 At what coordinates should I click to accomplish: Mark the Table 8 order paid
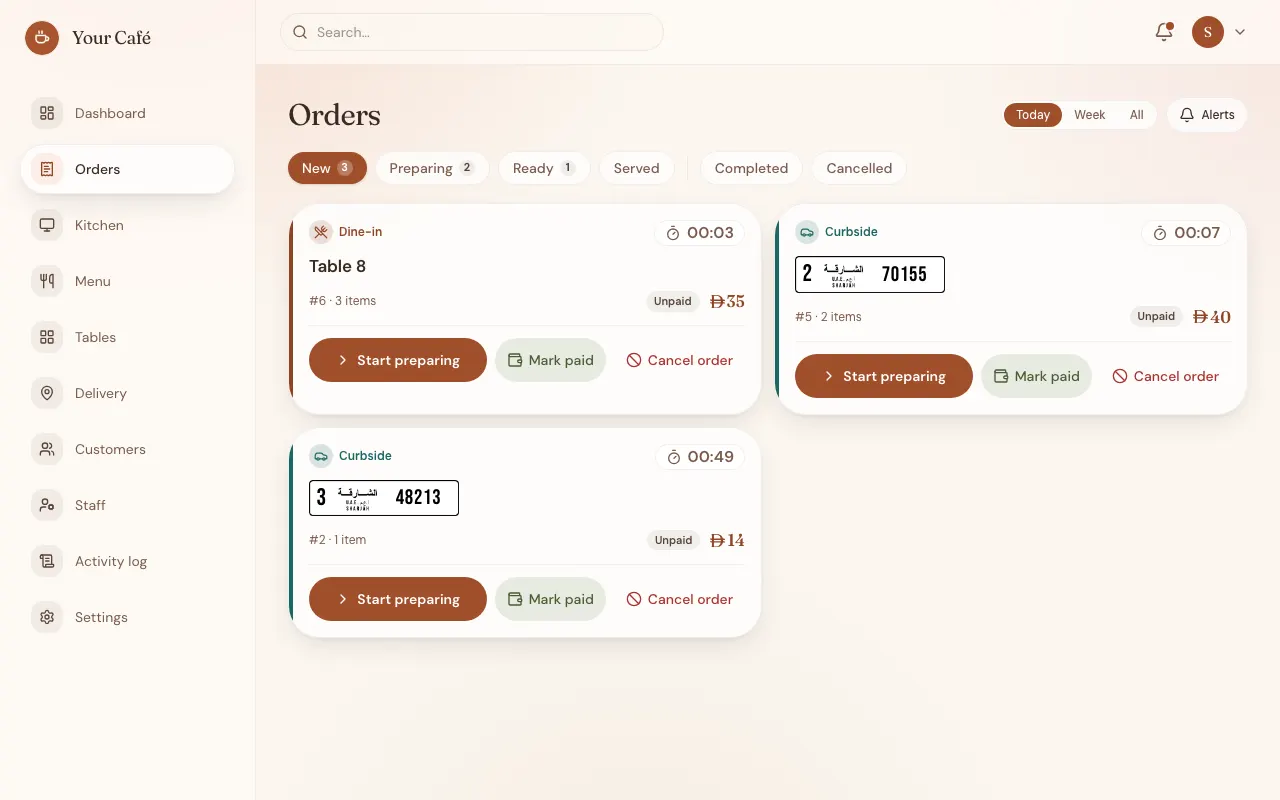point(550,360)
